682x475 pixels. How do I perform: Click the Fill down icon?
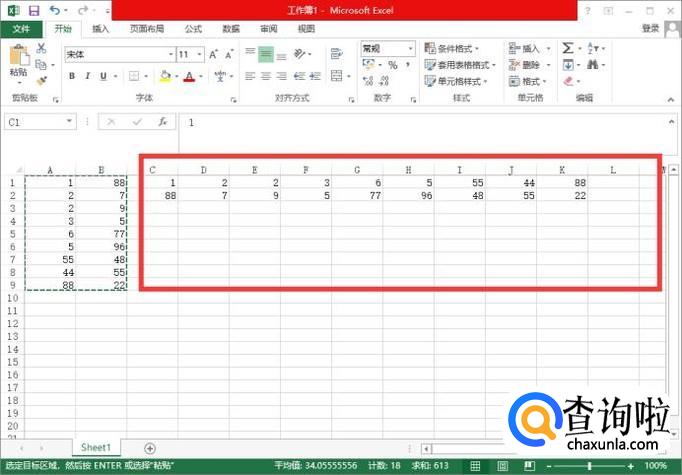click(x=568, y=65)
